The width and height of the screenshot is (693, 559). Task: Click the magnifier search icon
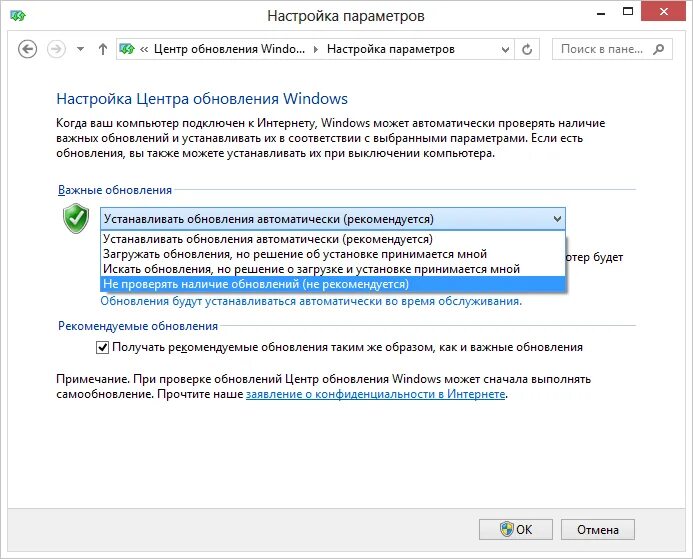click(659, 49)
